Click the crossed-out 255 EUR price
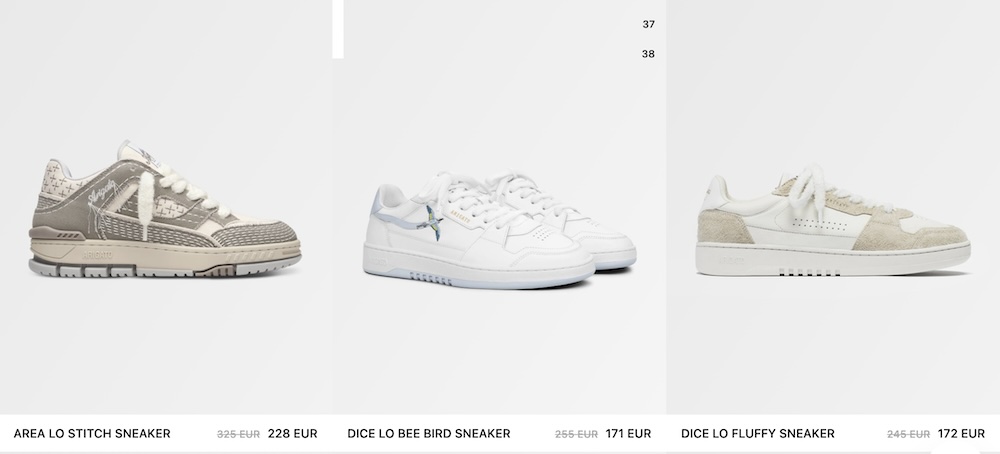The height and width of the screenshot is (454, 1000). click(x=577, y=434)
